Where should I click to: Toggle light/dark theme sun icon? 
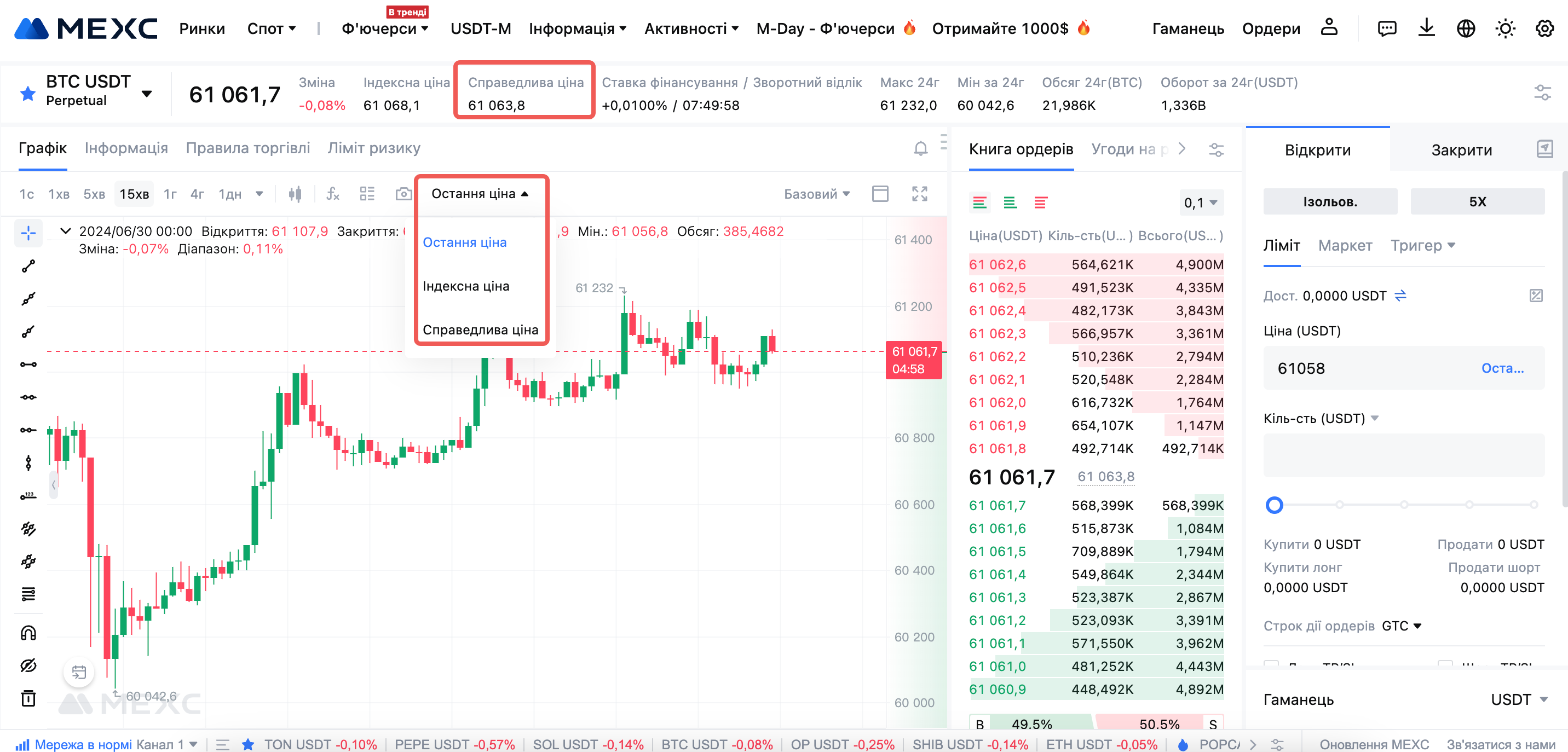tap(1505, 28)
